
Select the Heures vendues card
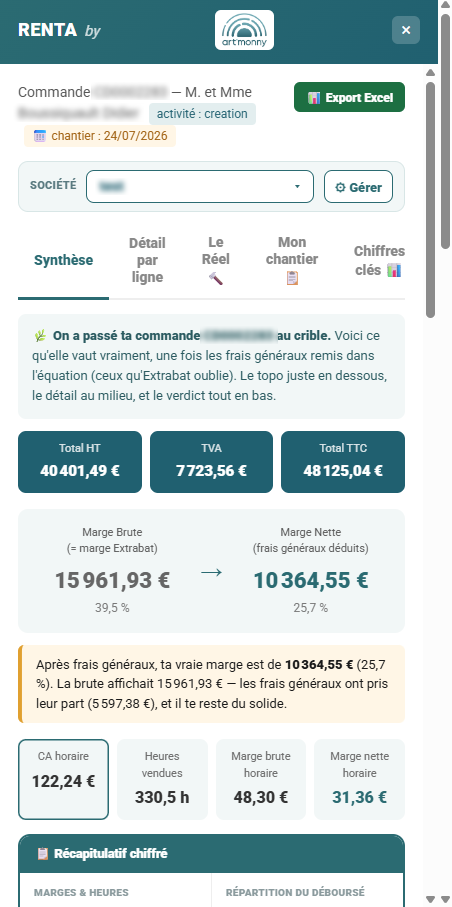[x=162, y=779]
